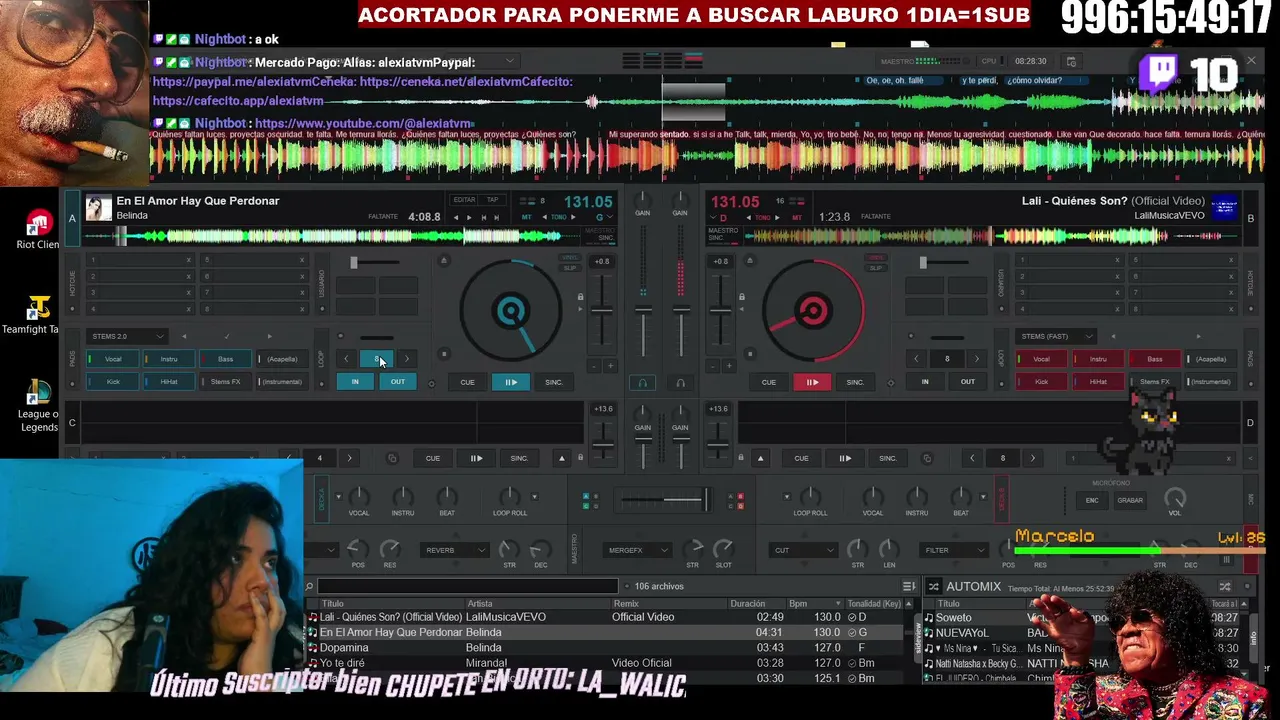Image resolution: width=1280 pixels, height=720 pixels.
Task: Click the loop IN button on deck A
Action: (x=355, y=382)
